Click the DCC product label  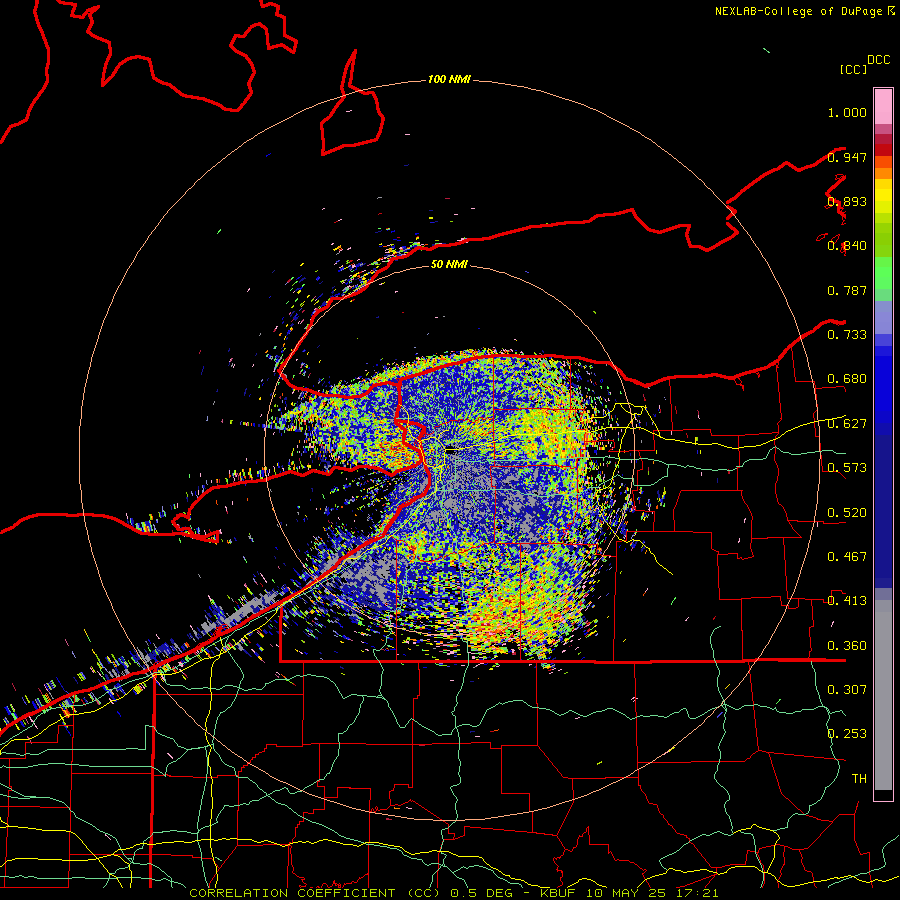pos(878,60)
